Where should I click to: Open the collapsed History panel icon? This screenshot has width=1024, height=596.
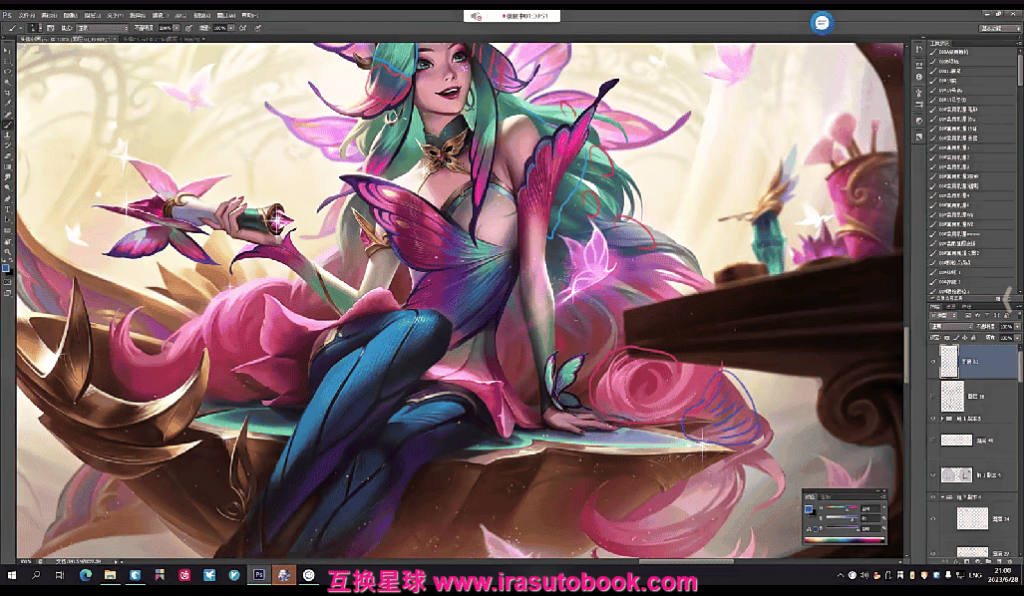919,49
